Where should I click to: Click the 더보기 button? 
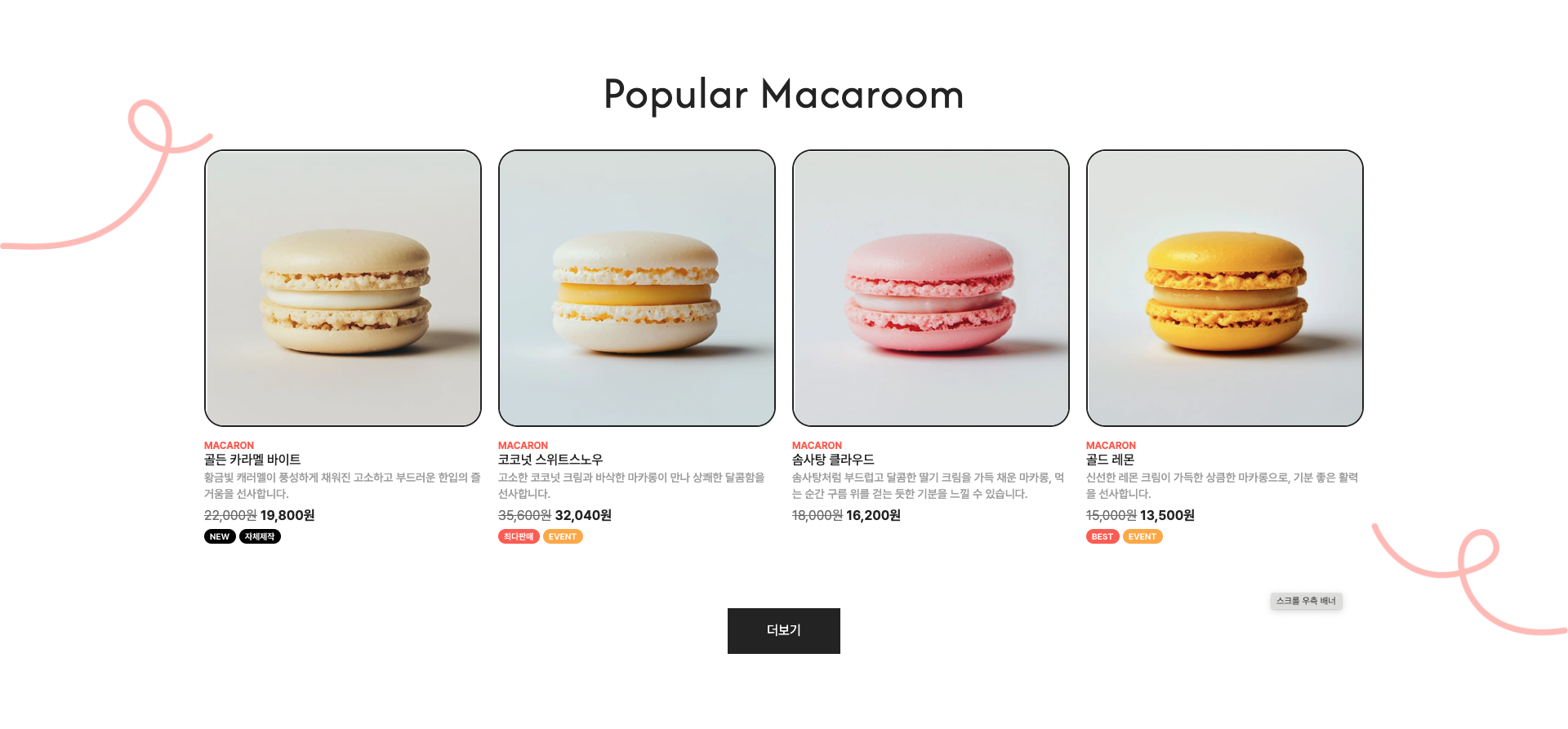click(784, 630)
